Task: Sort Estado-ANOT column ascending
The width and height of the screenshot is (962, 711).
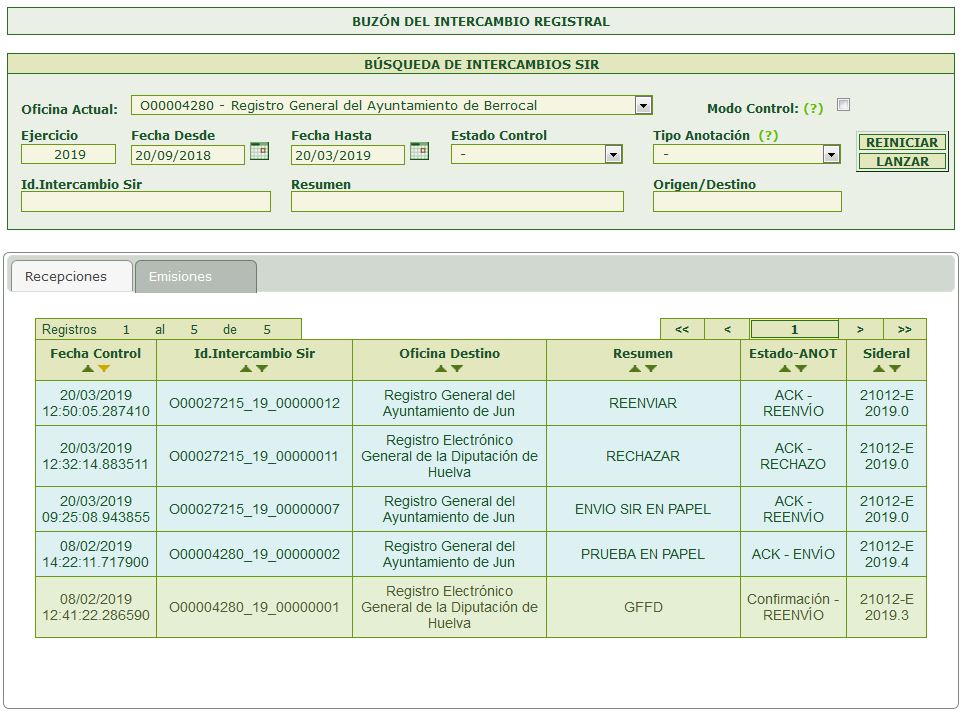Action: pos(785,369)
